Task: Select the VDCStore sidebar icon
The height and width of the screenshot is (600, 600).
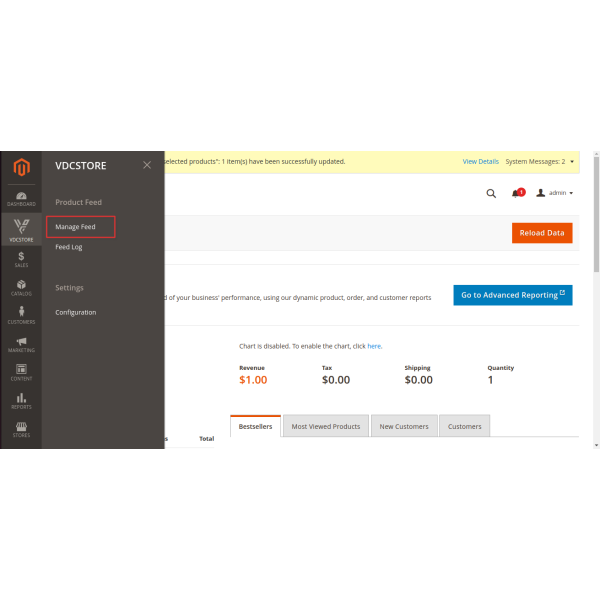Action: [20, 230]
